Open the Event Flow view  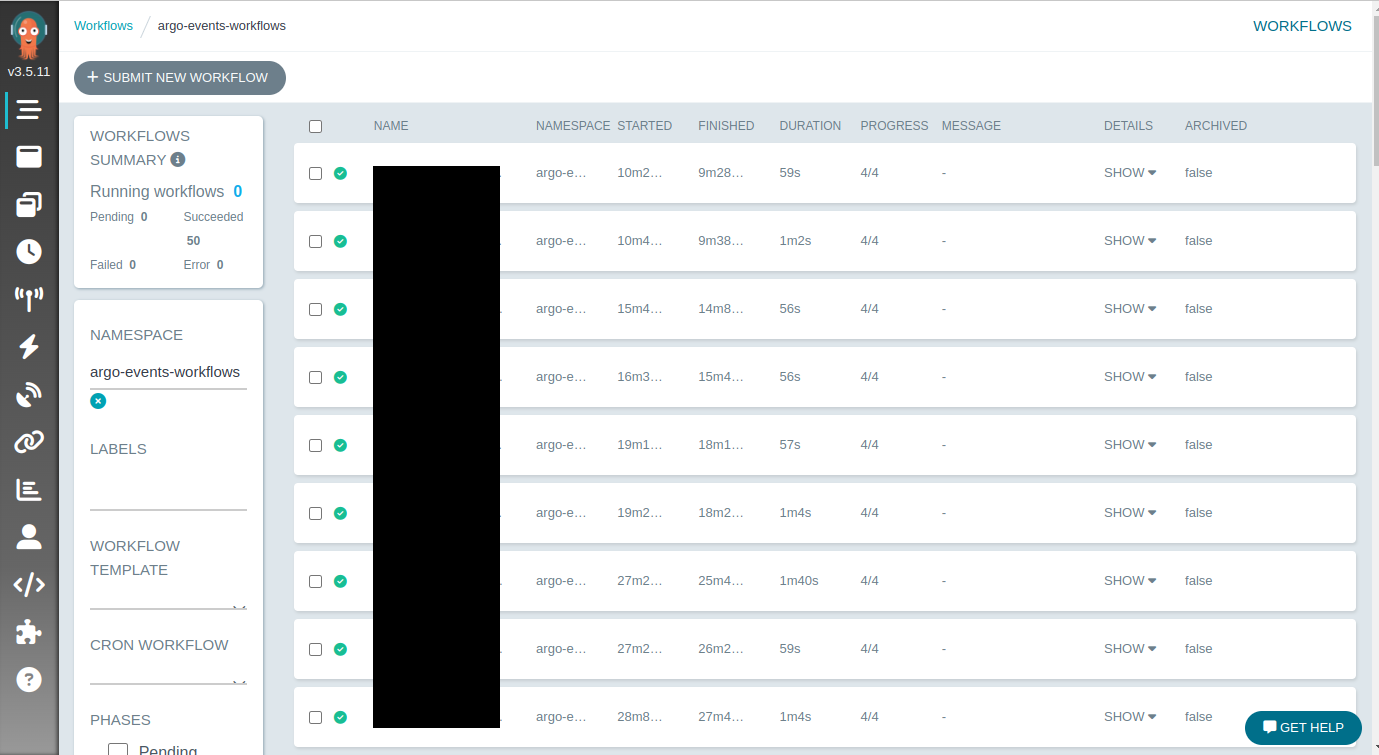[29, 299]
